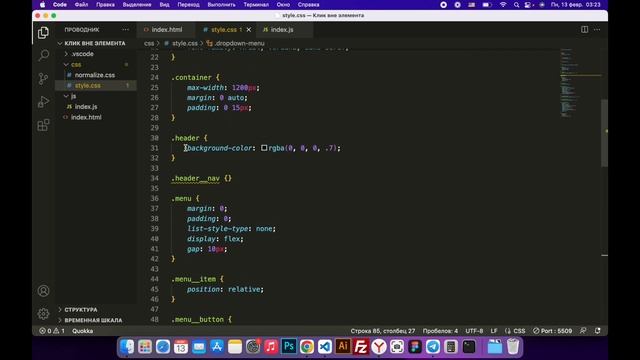Split the editor to the right
Image resolution: width=640 pixels, height=360 pixels.
coord(584,29)
